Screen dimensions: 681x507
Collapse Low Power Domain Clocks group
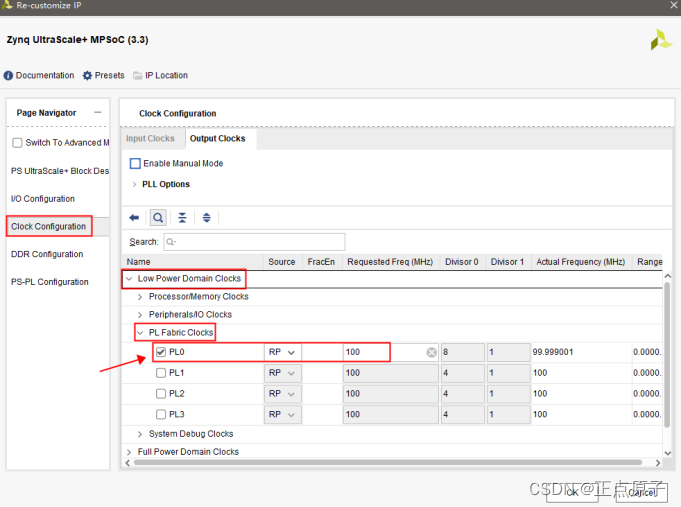[x=129, y=279]
